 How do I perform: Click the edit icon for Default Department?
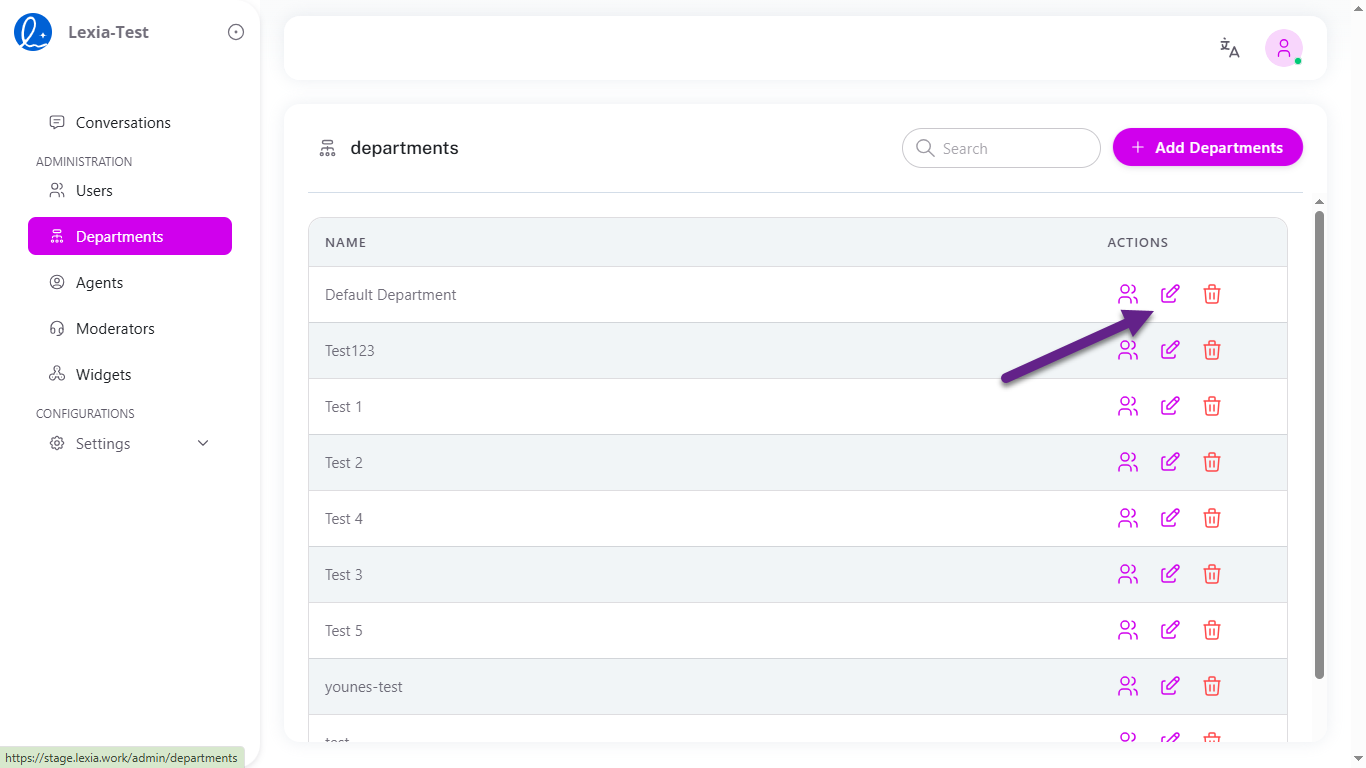1170,294
